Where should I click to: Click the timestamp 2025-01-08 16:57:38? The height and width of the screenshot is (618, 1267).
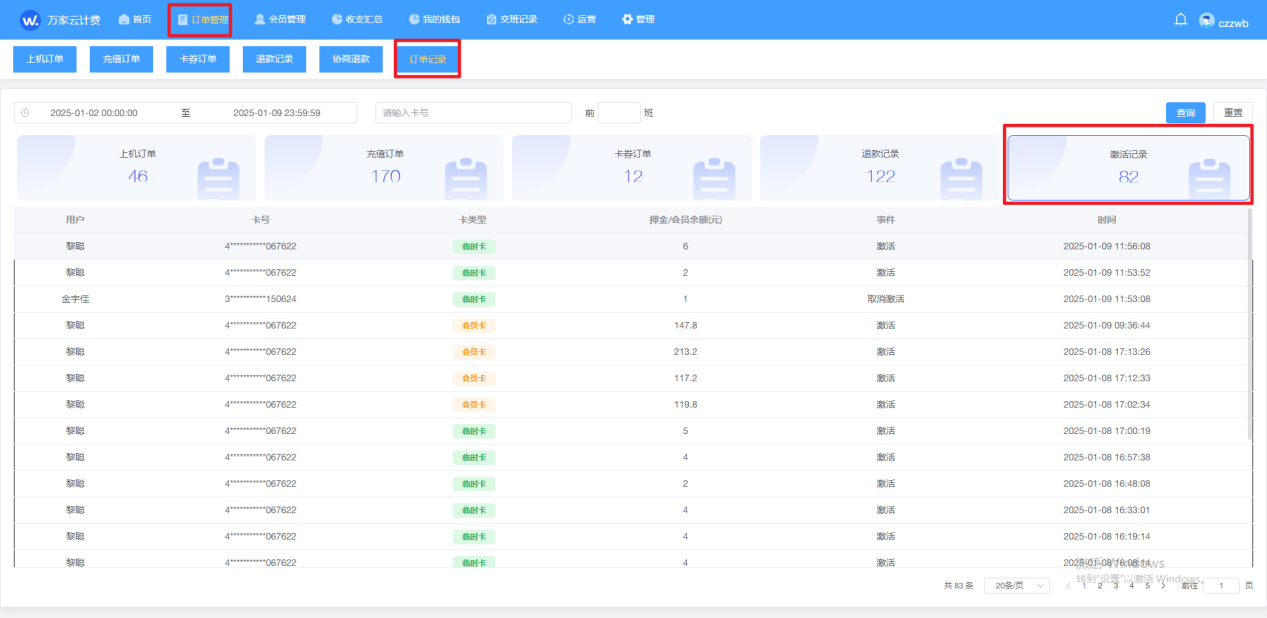(x=1106, y=457)
